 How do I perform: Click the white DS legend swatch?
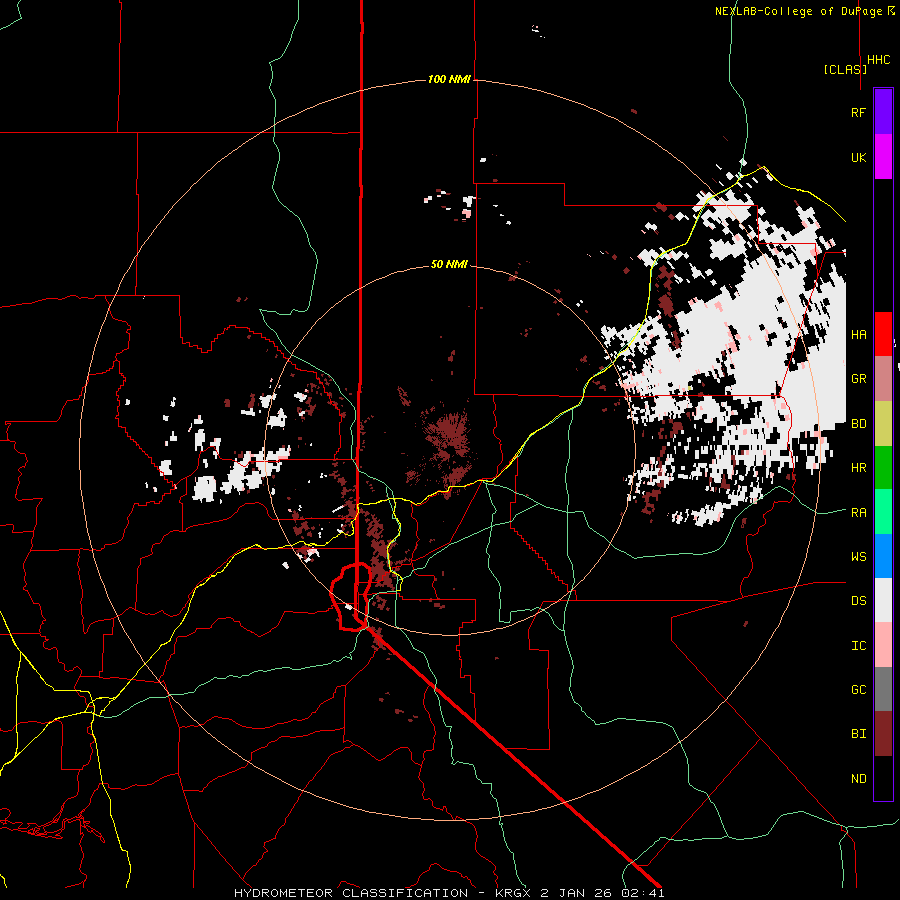pyautogui.click(x=883, y=600)
